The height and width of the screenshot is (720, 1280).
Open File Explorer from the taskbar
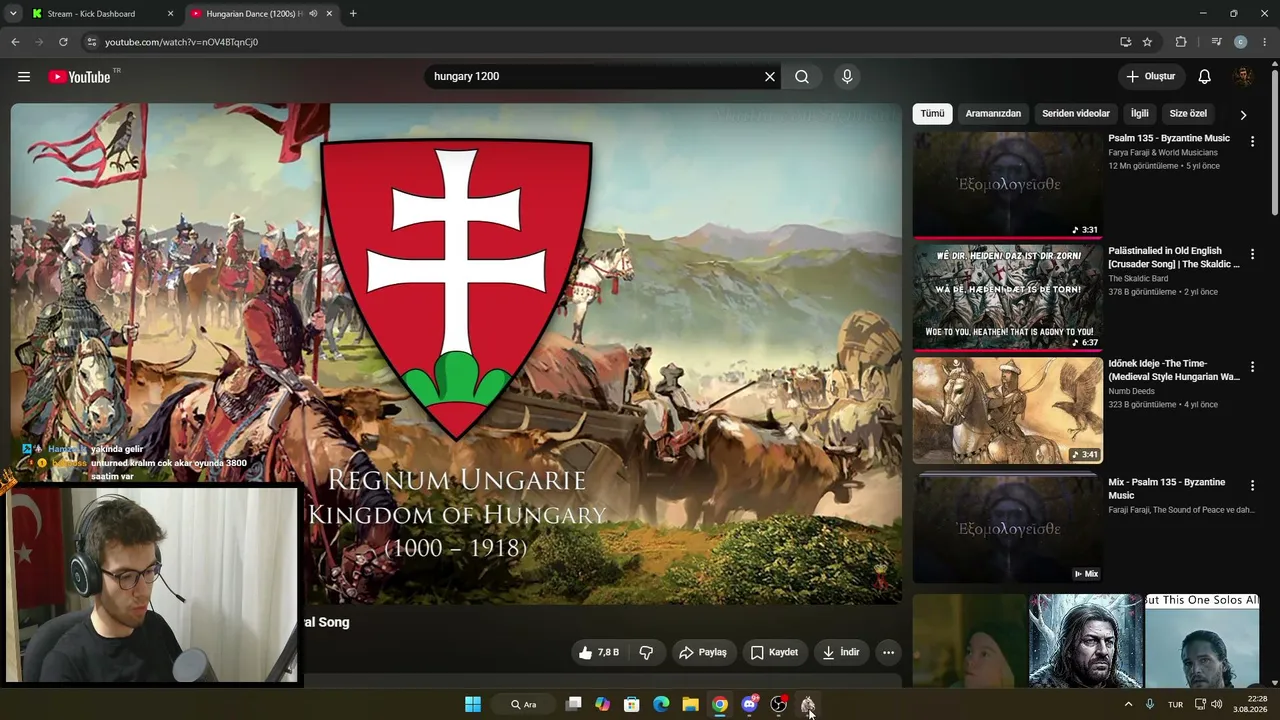coord(690,705)
